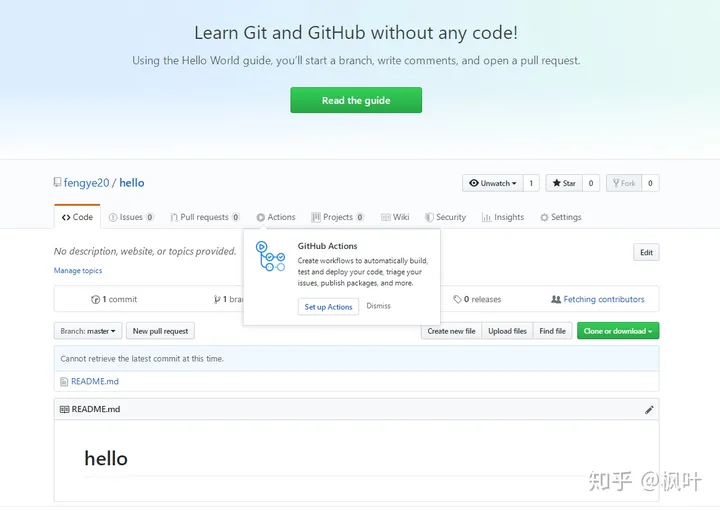Click the New pull request button

(160, 331)
